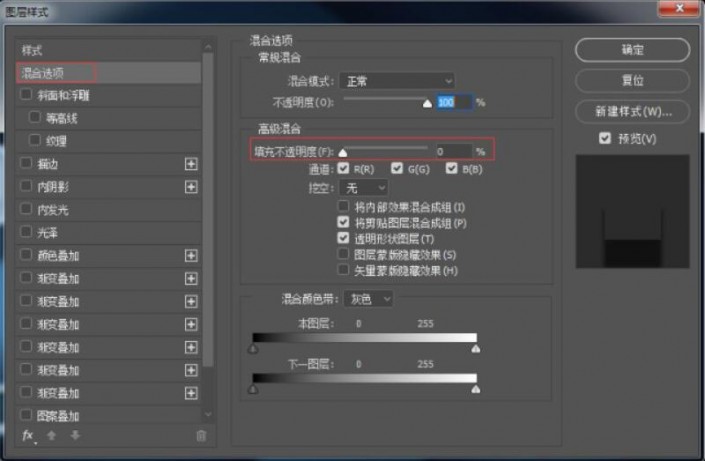705x461 pixels.
Task: Enable 图层蒙版隐藏效果(S)
Action: pos(343,254)
